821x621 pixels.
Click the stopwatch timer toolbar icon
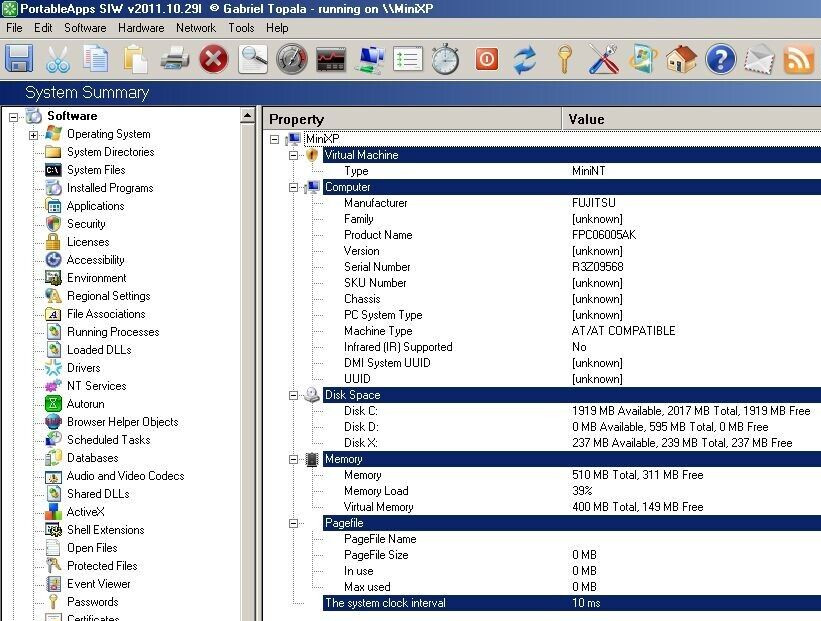(446, 59)
